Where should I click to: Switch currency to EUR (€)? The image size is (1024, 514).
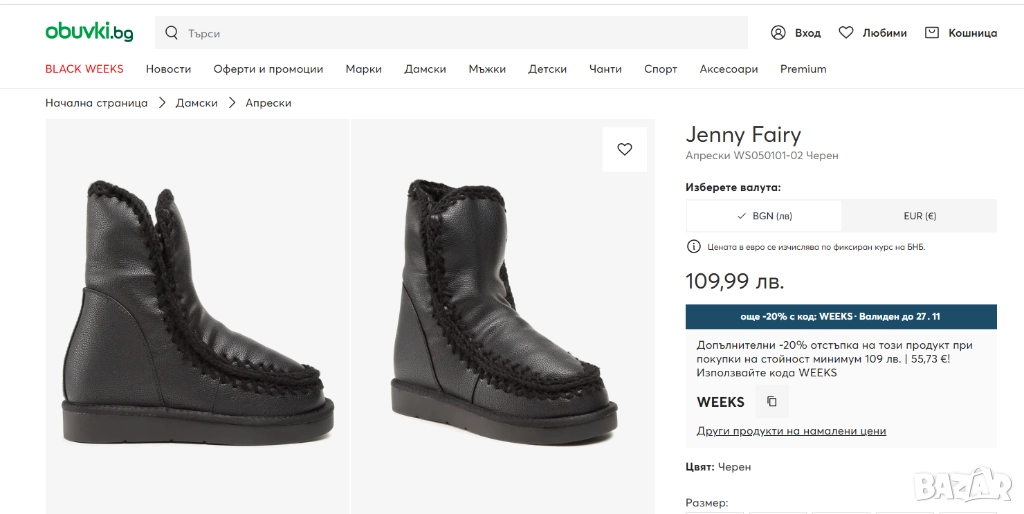(919, 216)
